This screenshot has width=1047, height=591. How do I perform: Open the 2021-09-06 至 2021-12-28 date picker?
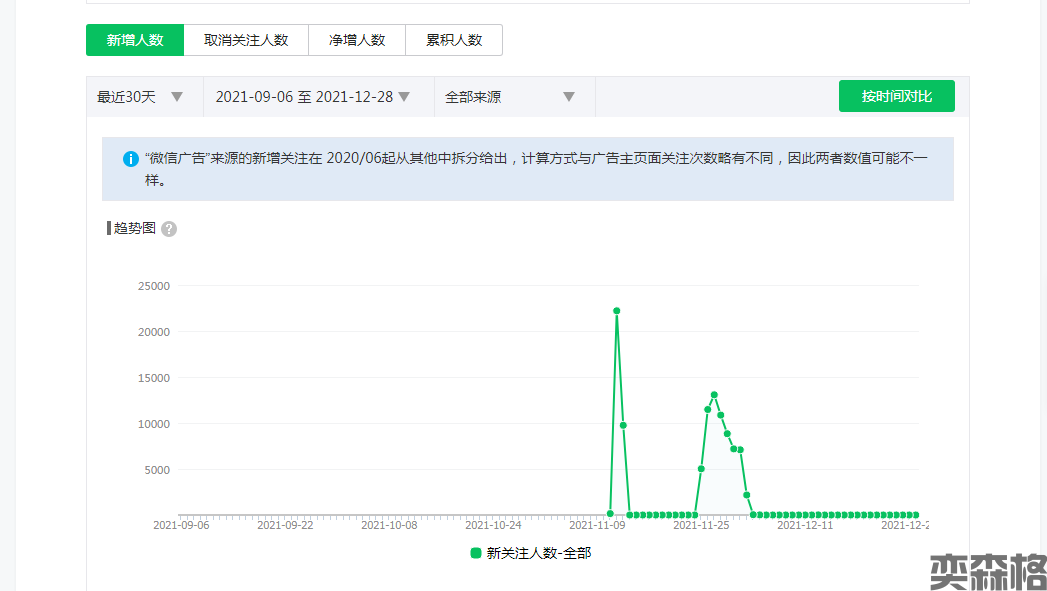pos(313,97)
